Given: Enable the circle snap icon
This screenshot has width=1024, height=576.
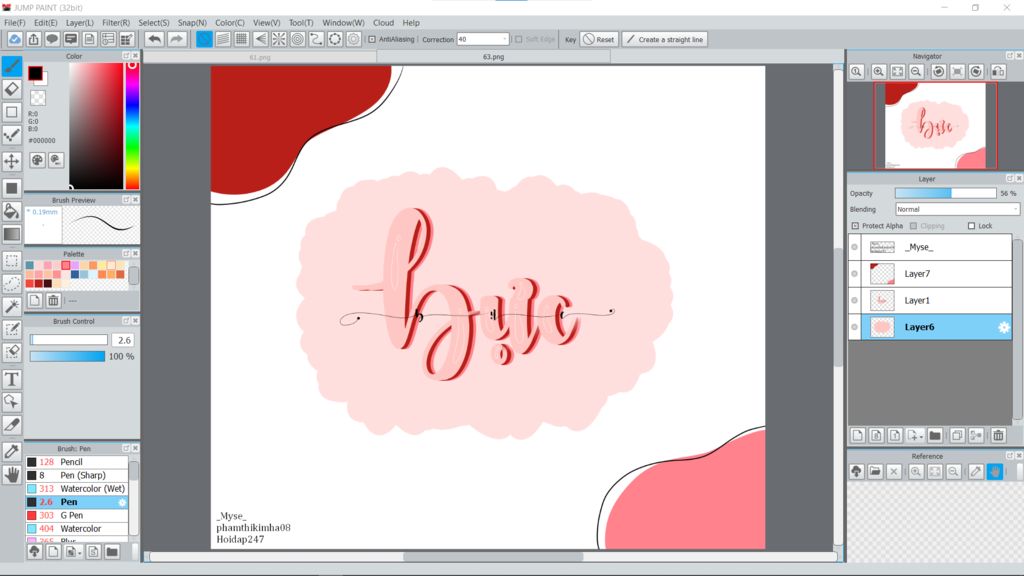Looking at the screenshot, I should 298,39.
